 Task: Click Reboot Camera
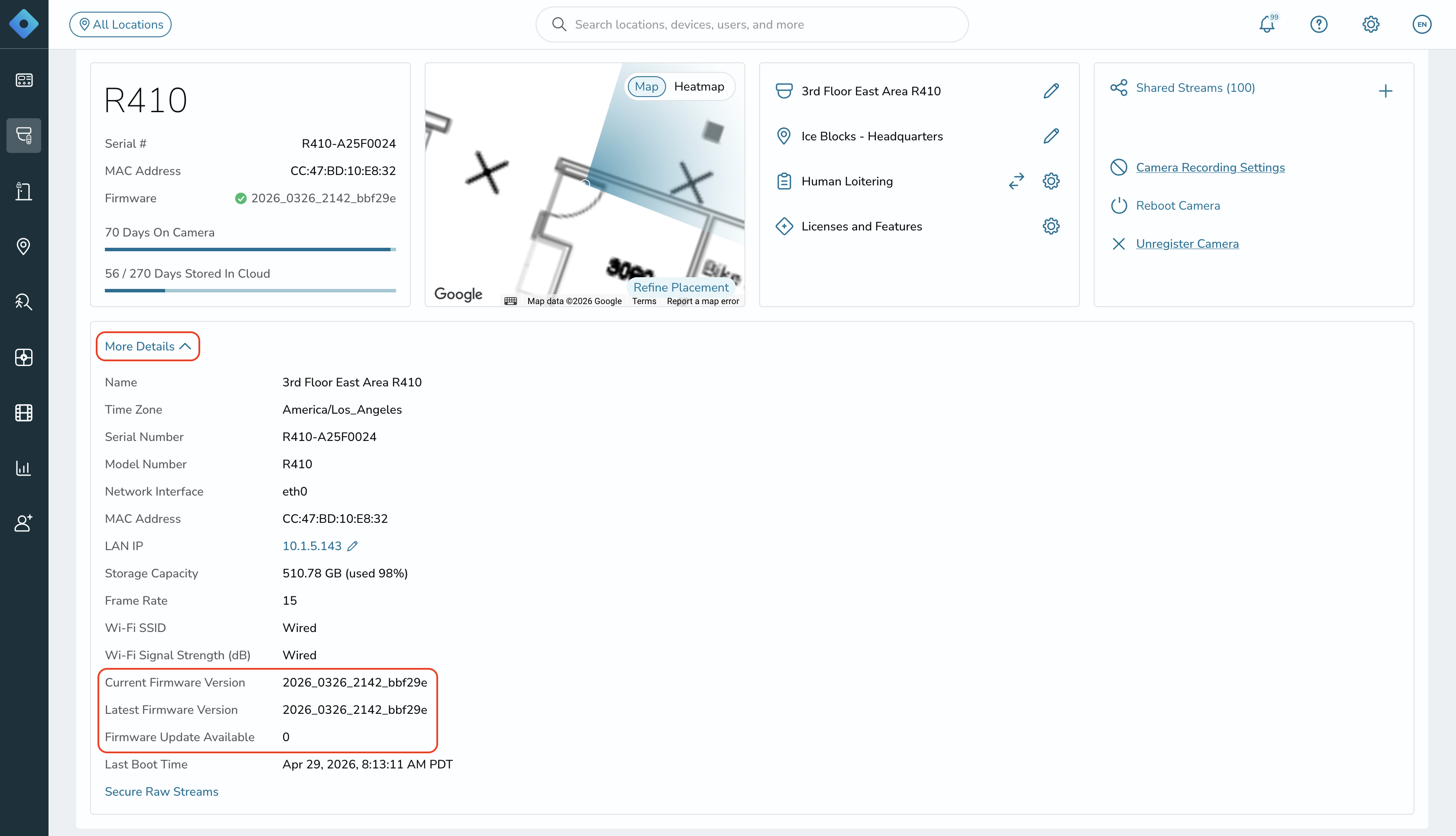point(1177,206)
